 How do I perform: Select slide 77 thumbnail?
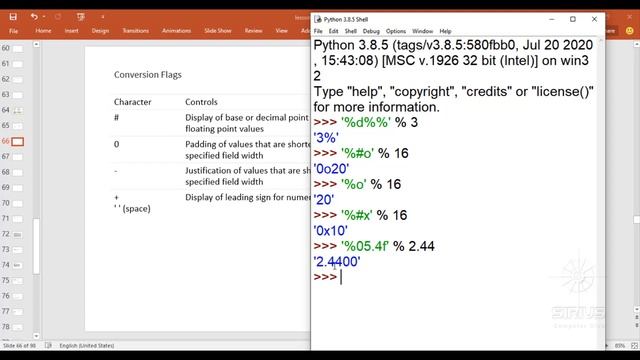pos(18,312)
